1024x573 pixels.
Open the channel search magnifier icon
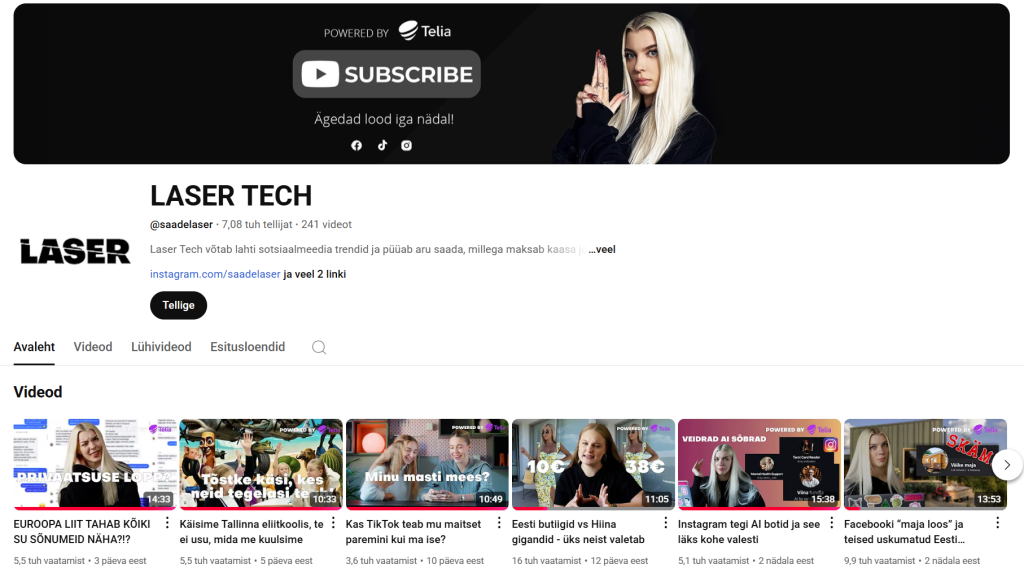point(319,347)
